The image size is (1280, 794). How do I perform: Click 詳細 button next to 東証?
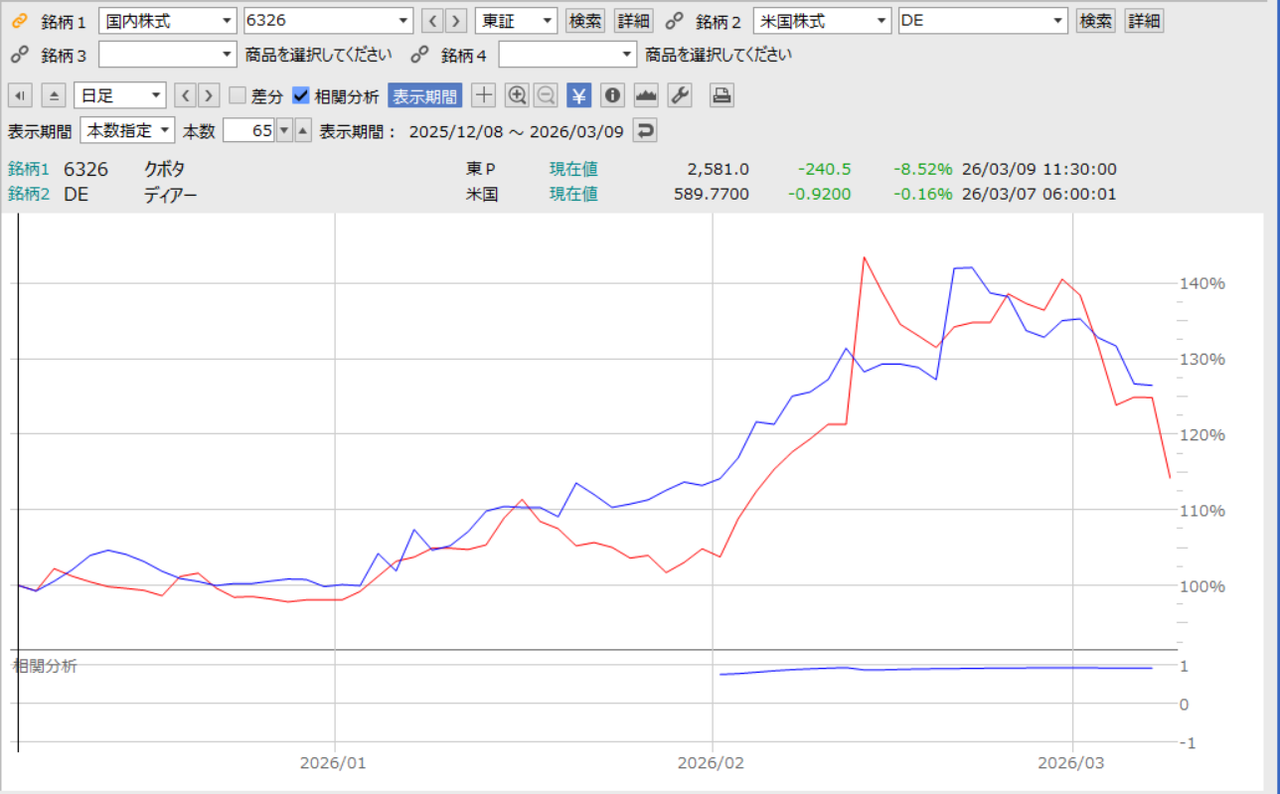tap(633, 21)
